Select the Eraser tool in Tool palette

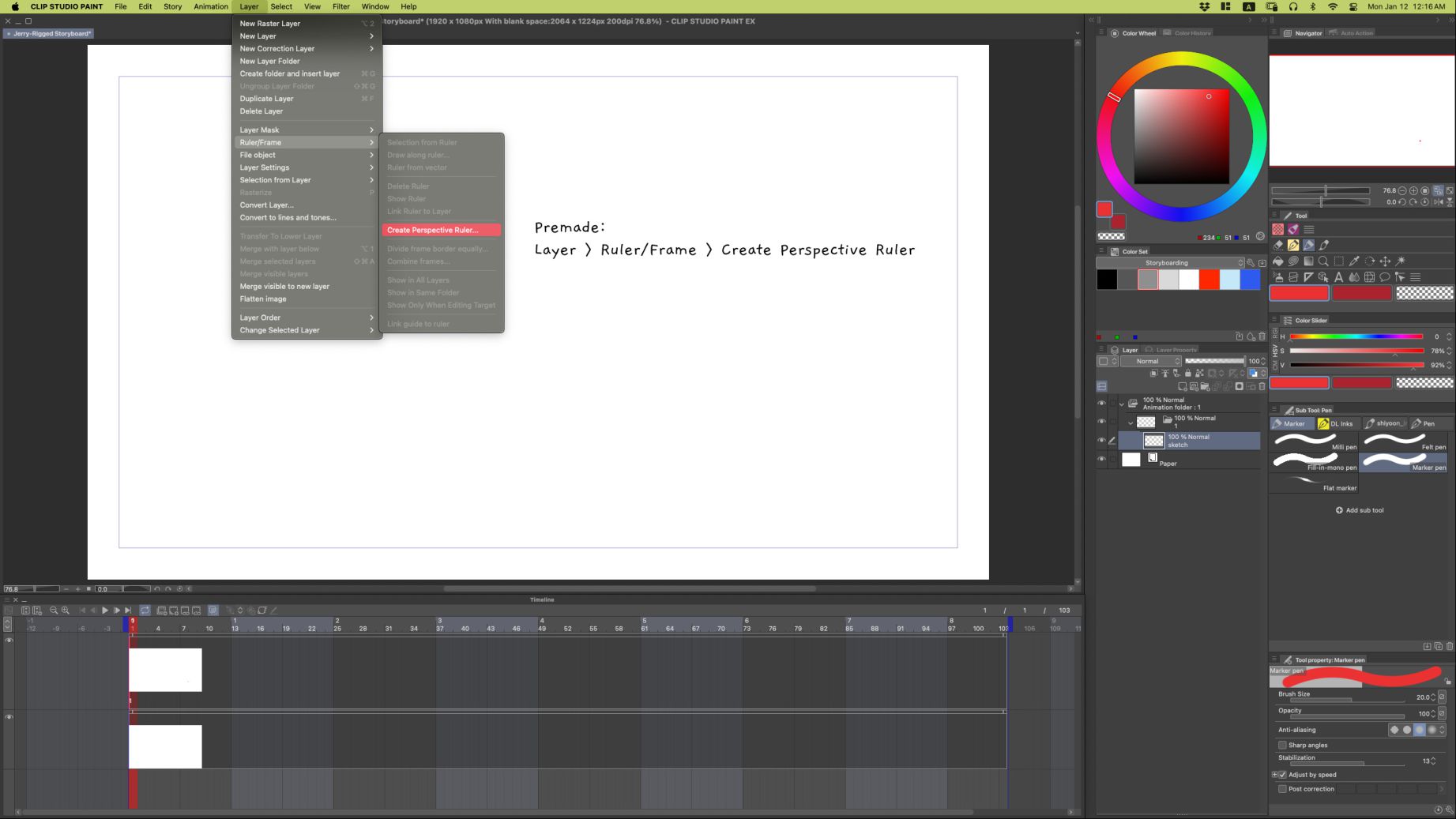tap(1278, 245)
